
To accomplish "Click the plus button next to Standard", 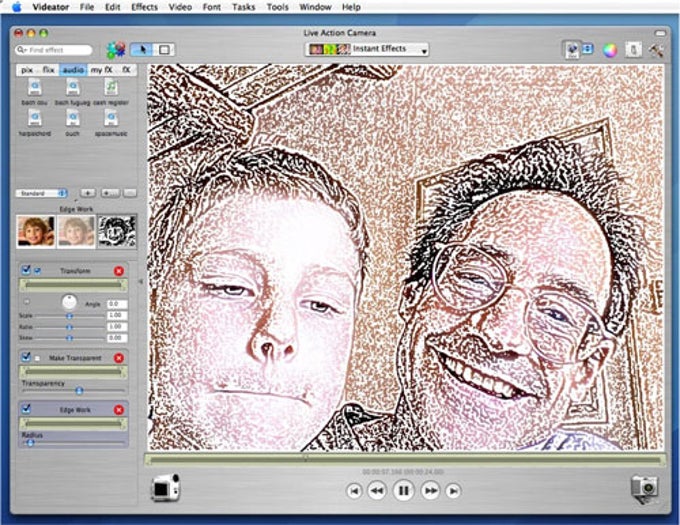I will [x=88, y=193].
